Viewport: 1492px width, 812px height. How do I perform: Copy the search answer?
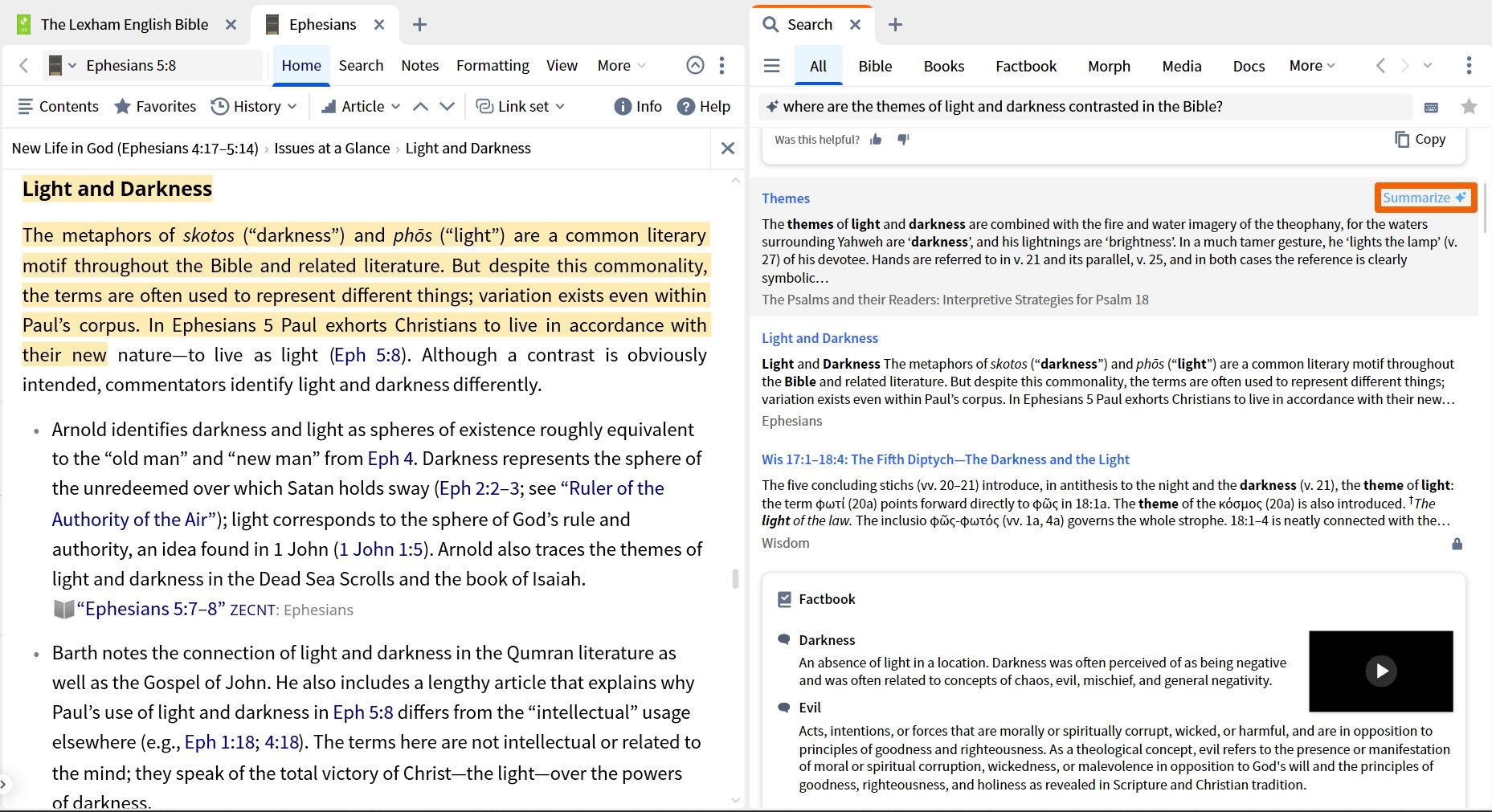[1420, 139]
